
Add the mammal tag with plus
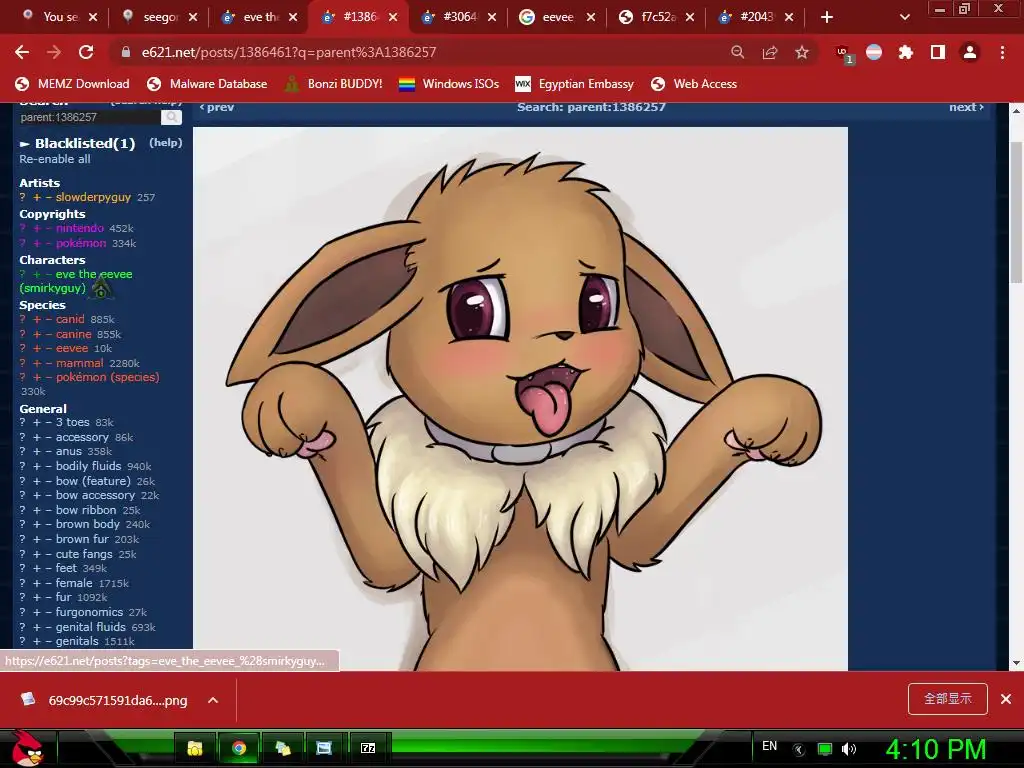(x=37, y=363)
